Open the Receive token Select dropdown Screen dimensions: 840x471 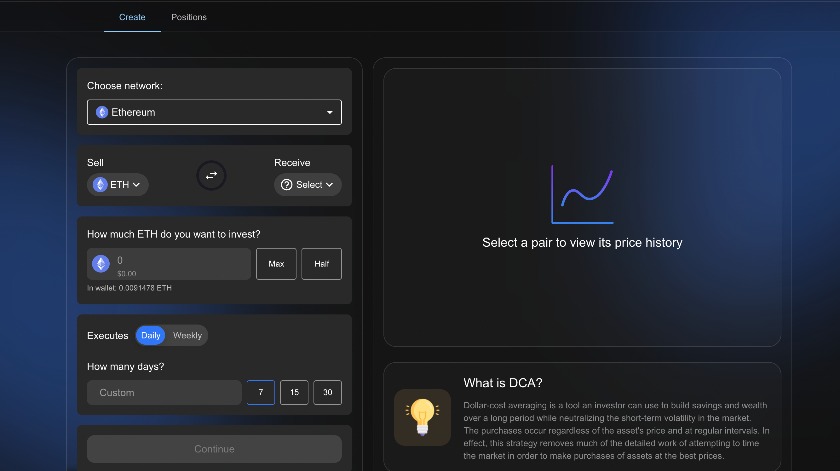(x=308, y=184)
